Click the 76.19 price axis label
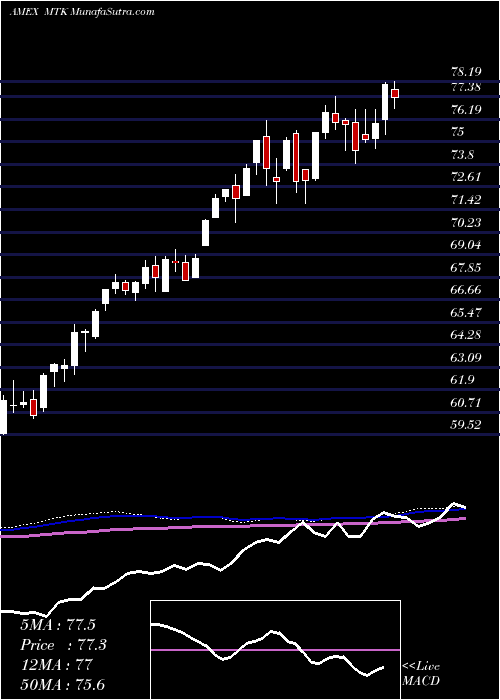 pos(467,110)
